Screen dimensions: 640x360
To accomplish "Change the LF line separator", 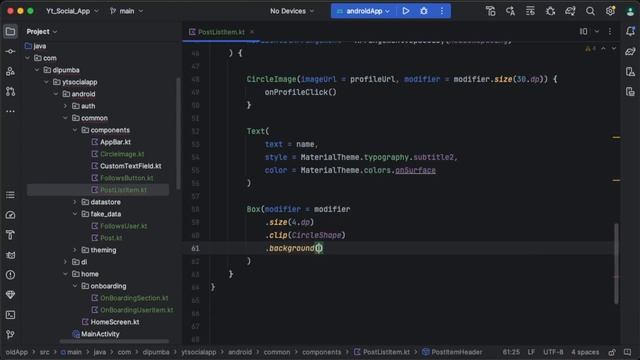I will [x=531, y=352].
